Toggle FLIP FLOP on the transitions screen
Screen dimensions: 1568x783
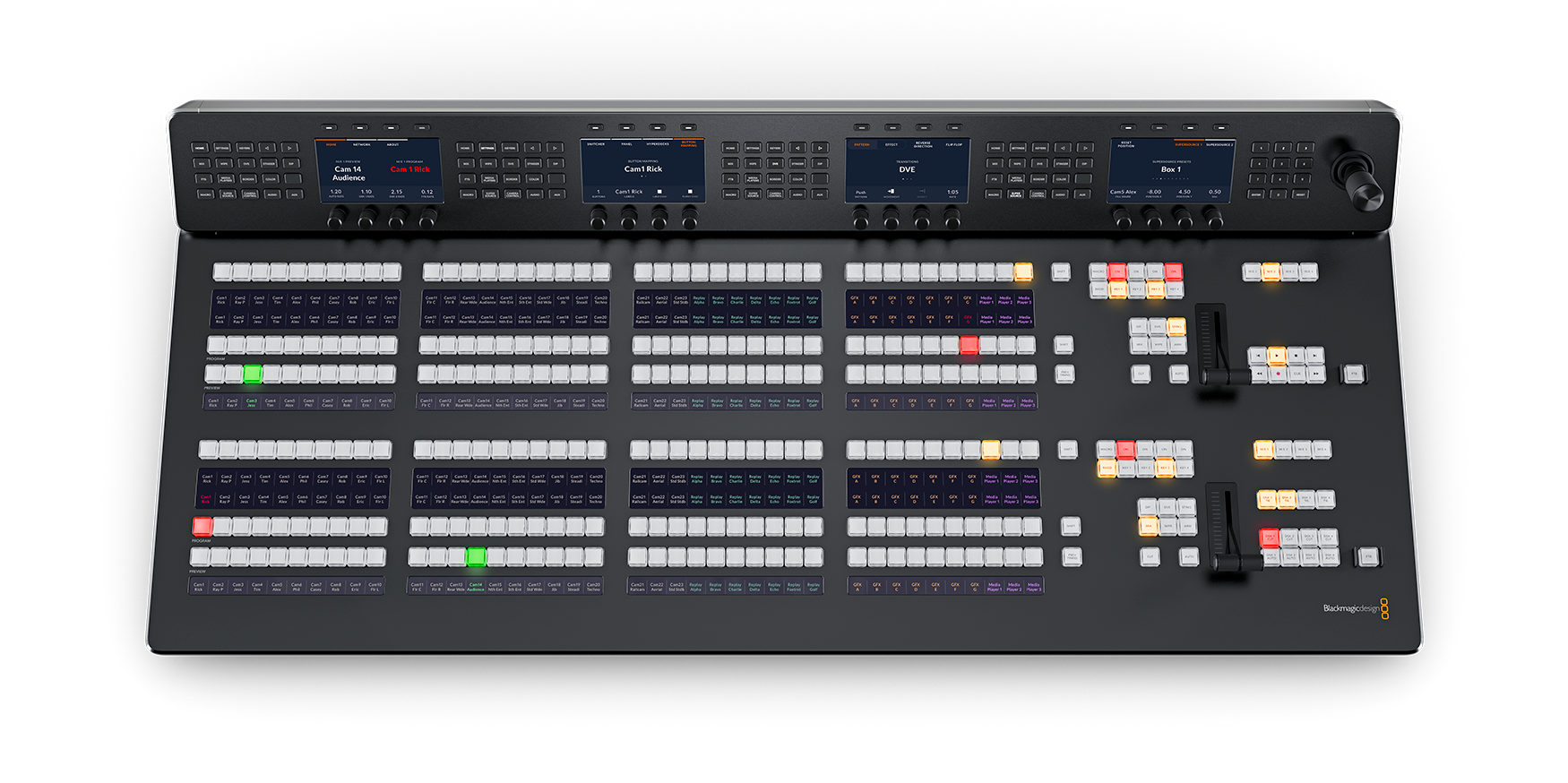tap(954, 144)
